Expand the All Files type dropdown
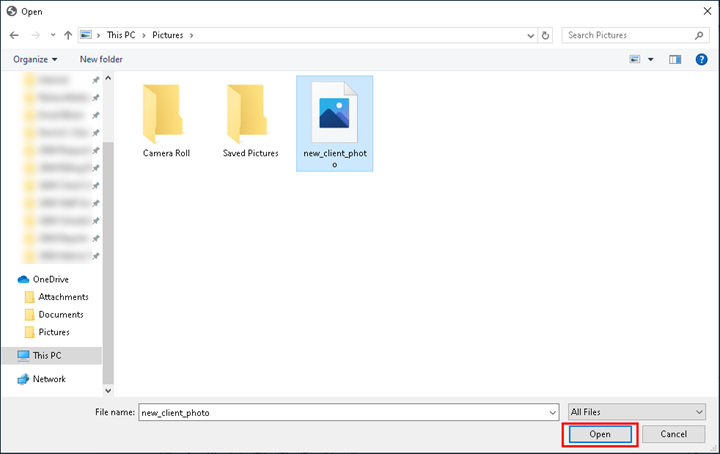This screenshot has height=454, width=720. tap(636, 411)
